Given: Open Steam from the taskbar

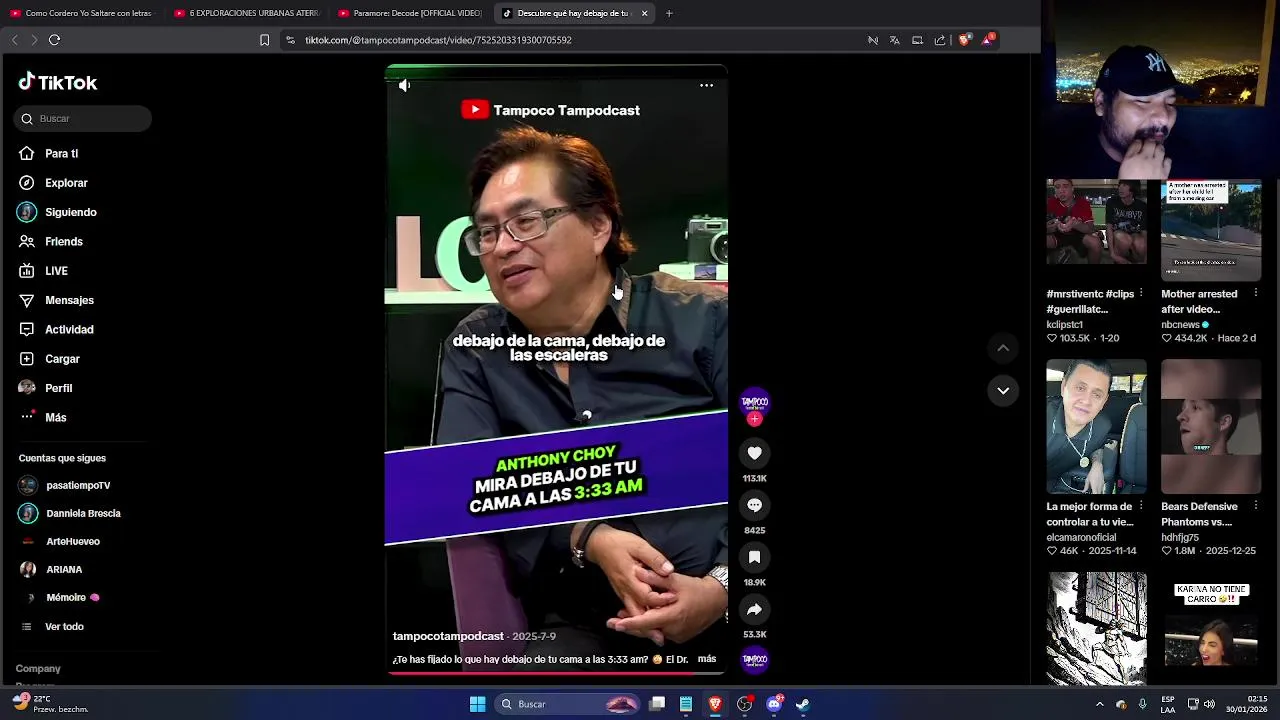Looking at the screenshot, I should click(802, 704).
